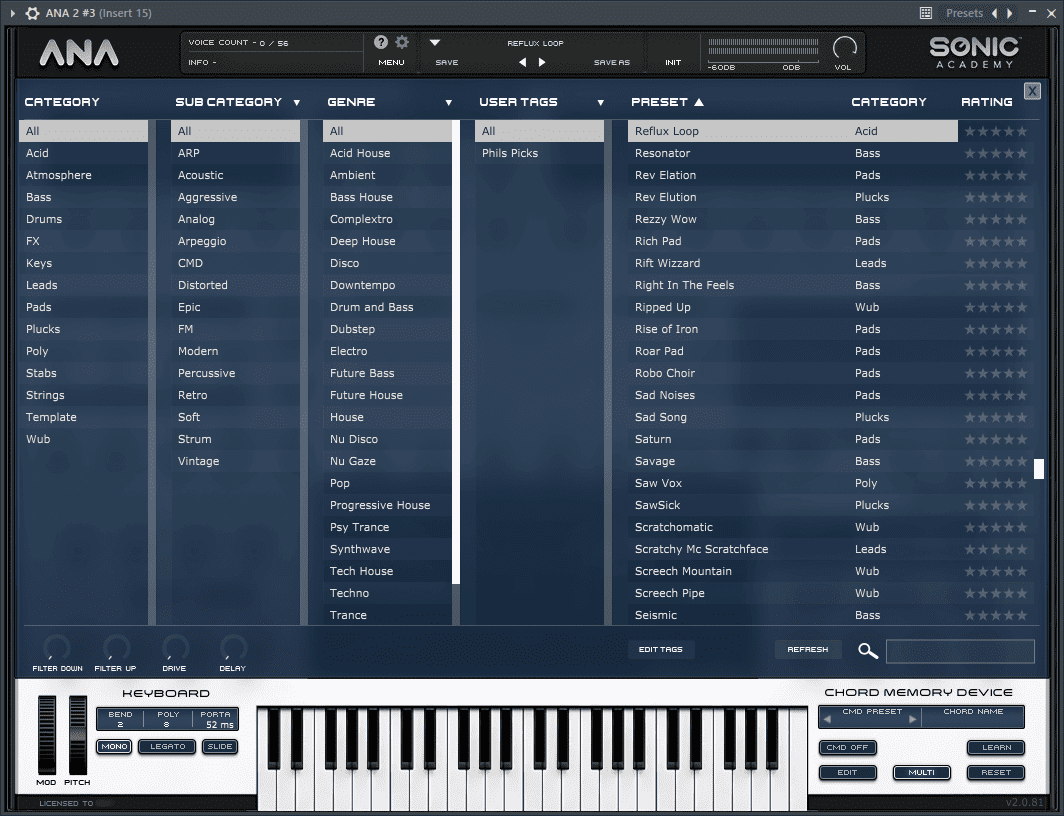Select the Rift Wizzard preset

point(793,263)
